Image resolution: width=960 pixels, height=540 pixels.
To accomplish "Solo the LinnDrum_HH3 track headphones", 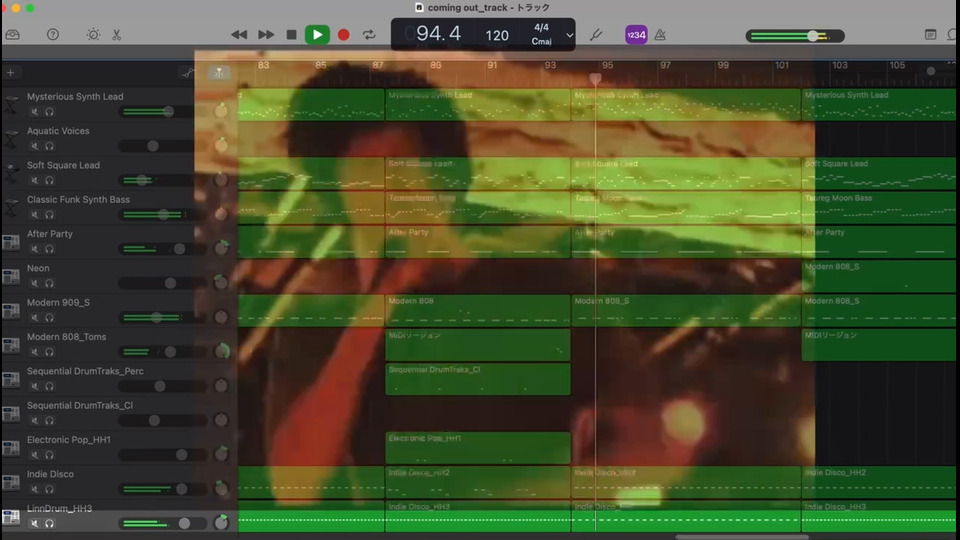I will click(x=50, y=523).
